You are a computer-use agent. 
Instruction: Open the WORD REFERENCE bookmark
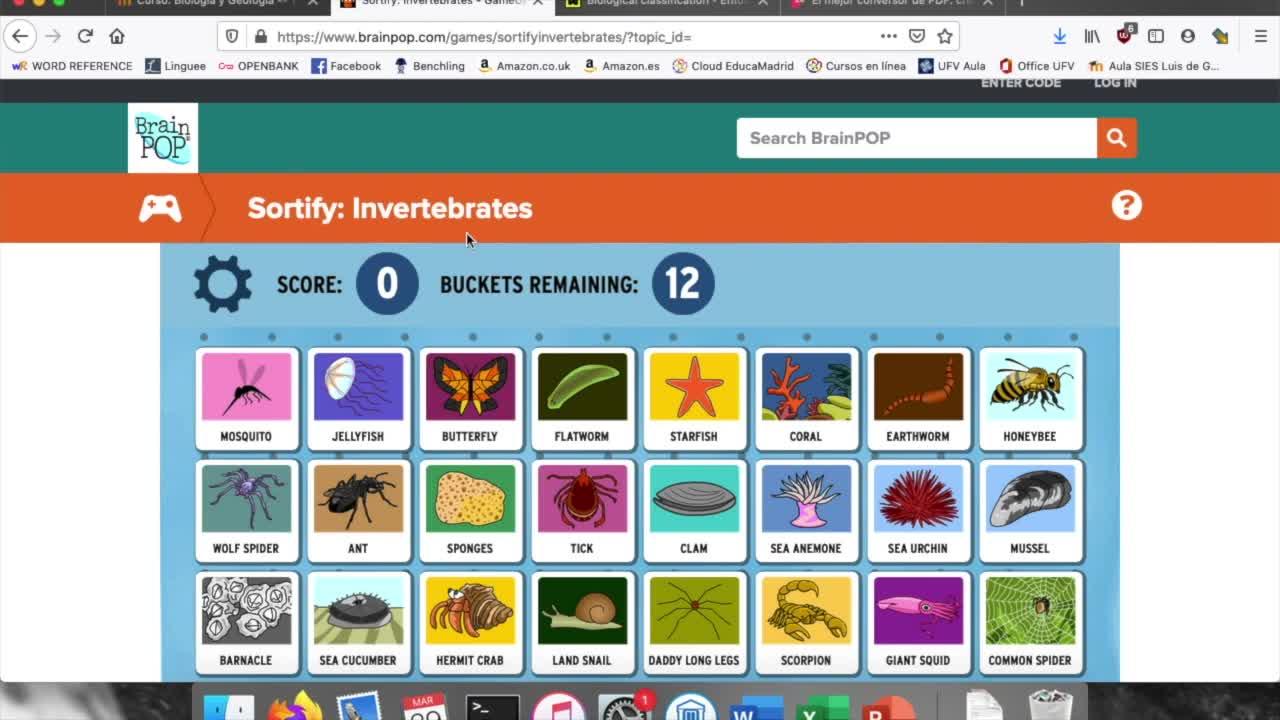72,66
